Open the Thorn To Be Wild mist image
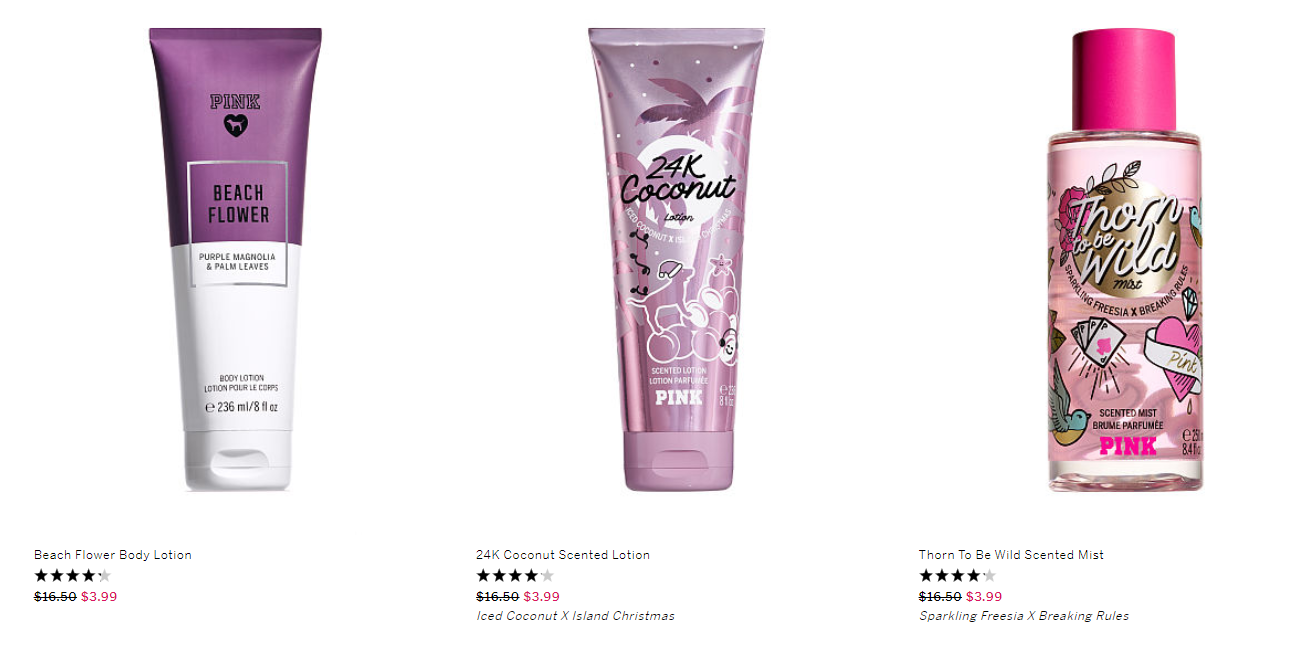 1124,259
